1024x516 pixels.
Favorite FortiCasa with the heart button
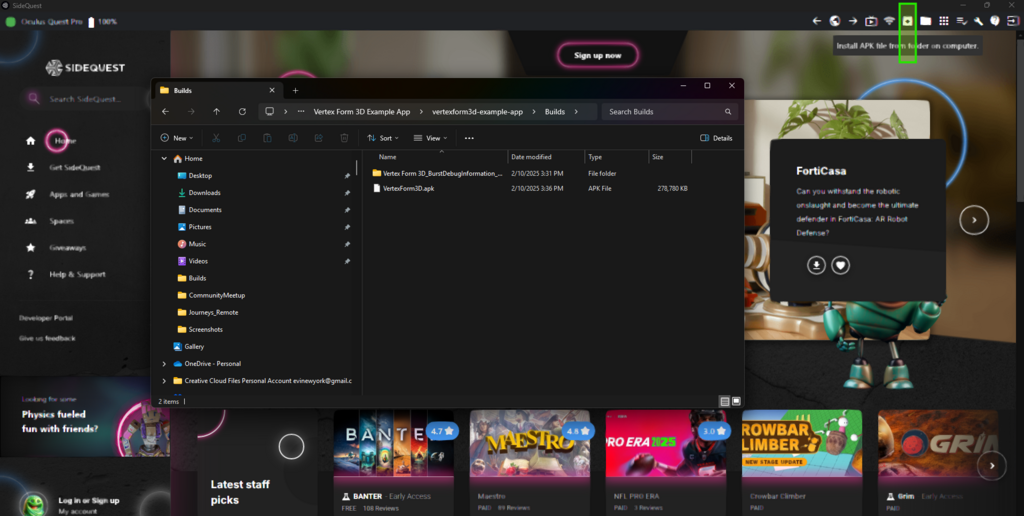click(841, 265)
